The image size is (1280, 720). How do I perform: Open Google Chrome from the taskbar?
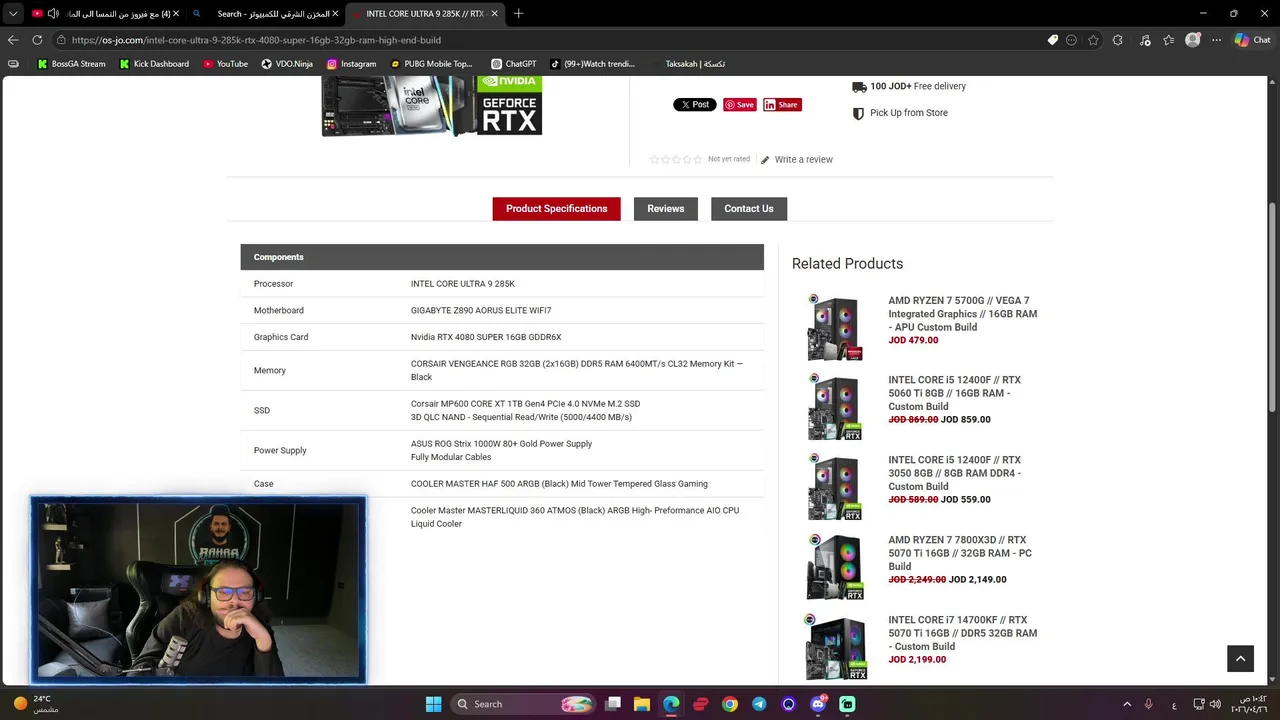pyautogui.click(x=730, y=704)
